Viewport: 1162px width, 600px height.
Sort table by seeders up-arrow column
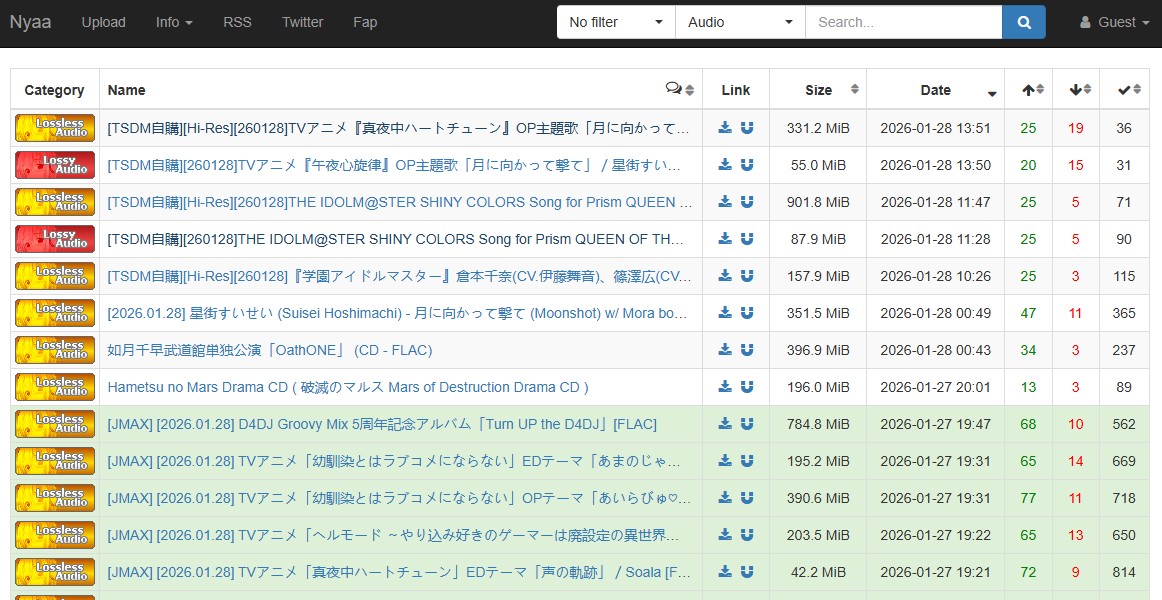click(x=1028, y=90)
